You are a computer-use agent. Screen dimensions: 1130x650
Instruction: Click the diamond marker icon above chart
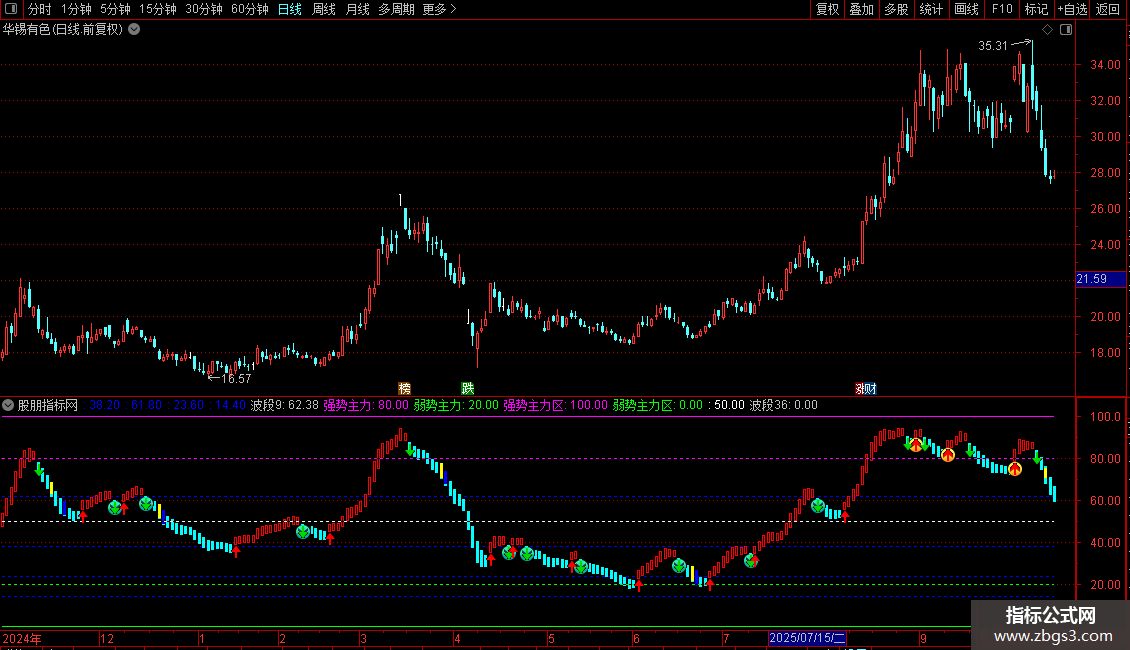pyautogui.click(x=1048, y=30)
